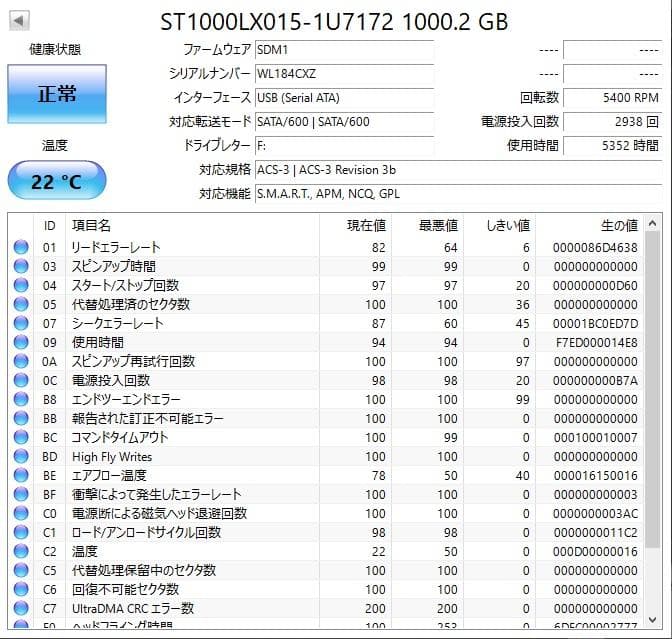Click the interface field USB (Serial ATA)
The width and height of the screenshot is (672, 639).
click(x=344, y=98)
